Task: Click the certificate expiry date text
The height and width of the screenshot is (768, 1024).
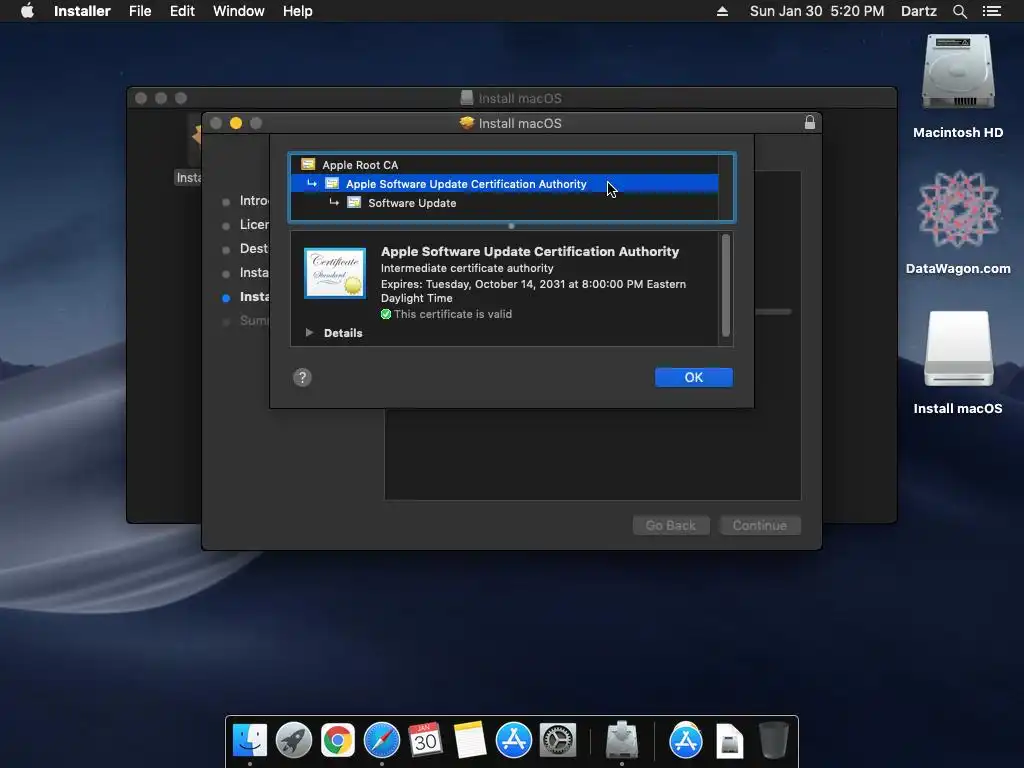Action: [533, 291]
